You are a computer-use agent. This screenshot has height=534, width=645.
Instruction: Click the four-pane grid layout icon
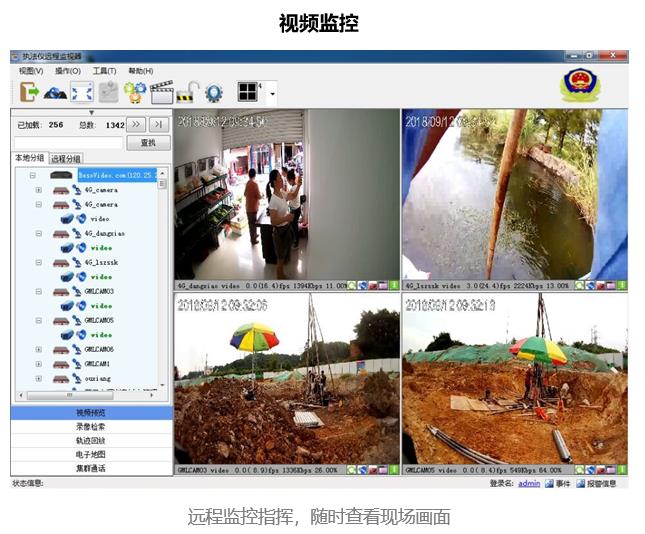pyautogui.click(x=246, y=92)
